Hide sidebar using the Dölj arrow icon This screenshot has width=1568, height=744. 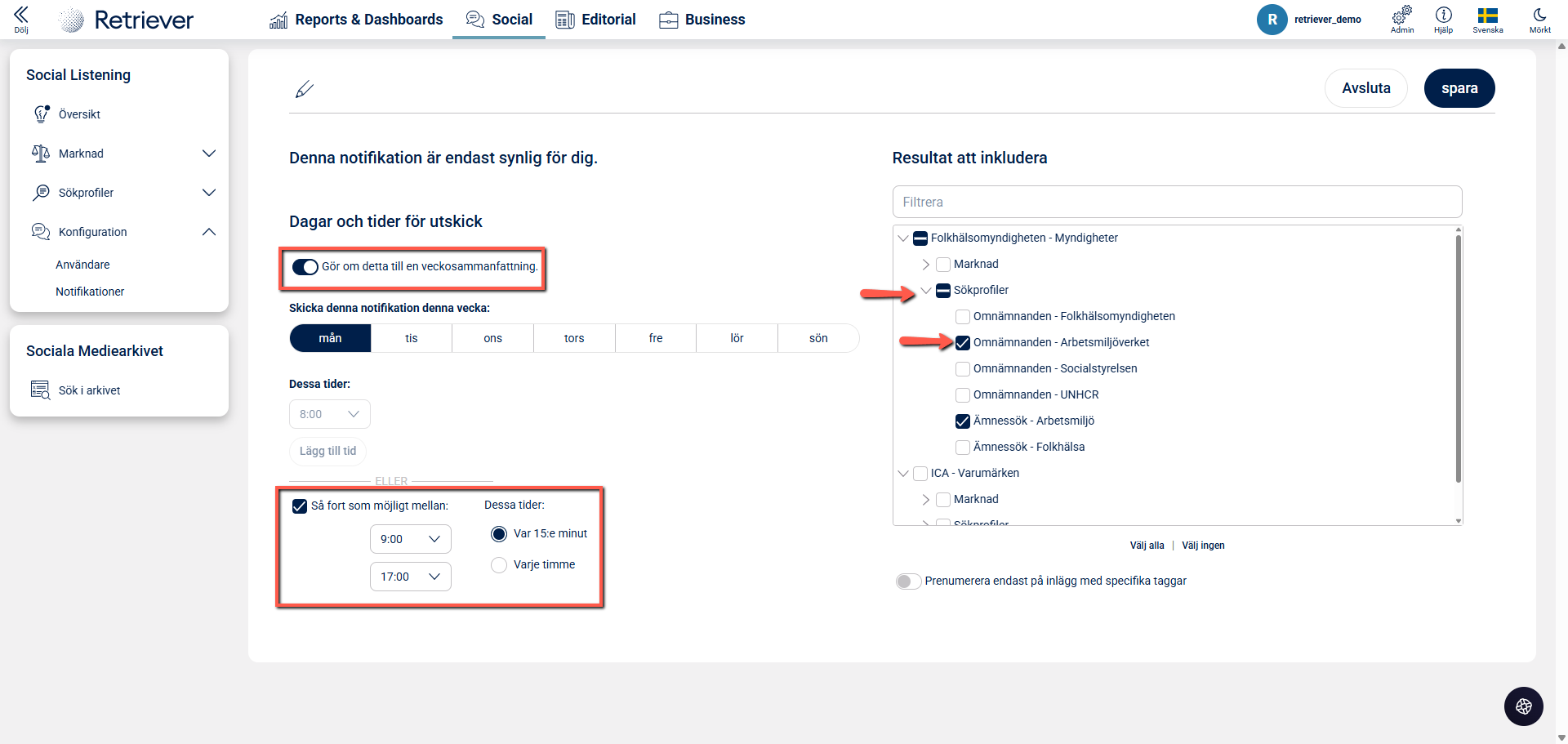click(21, 16)
